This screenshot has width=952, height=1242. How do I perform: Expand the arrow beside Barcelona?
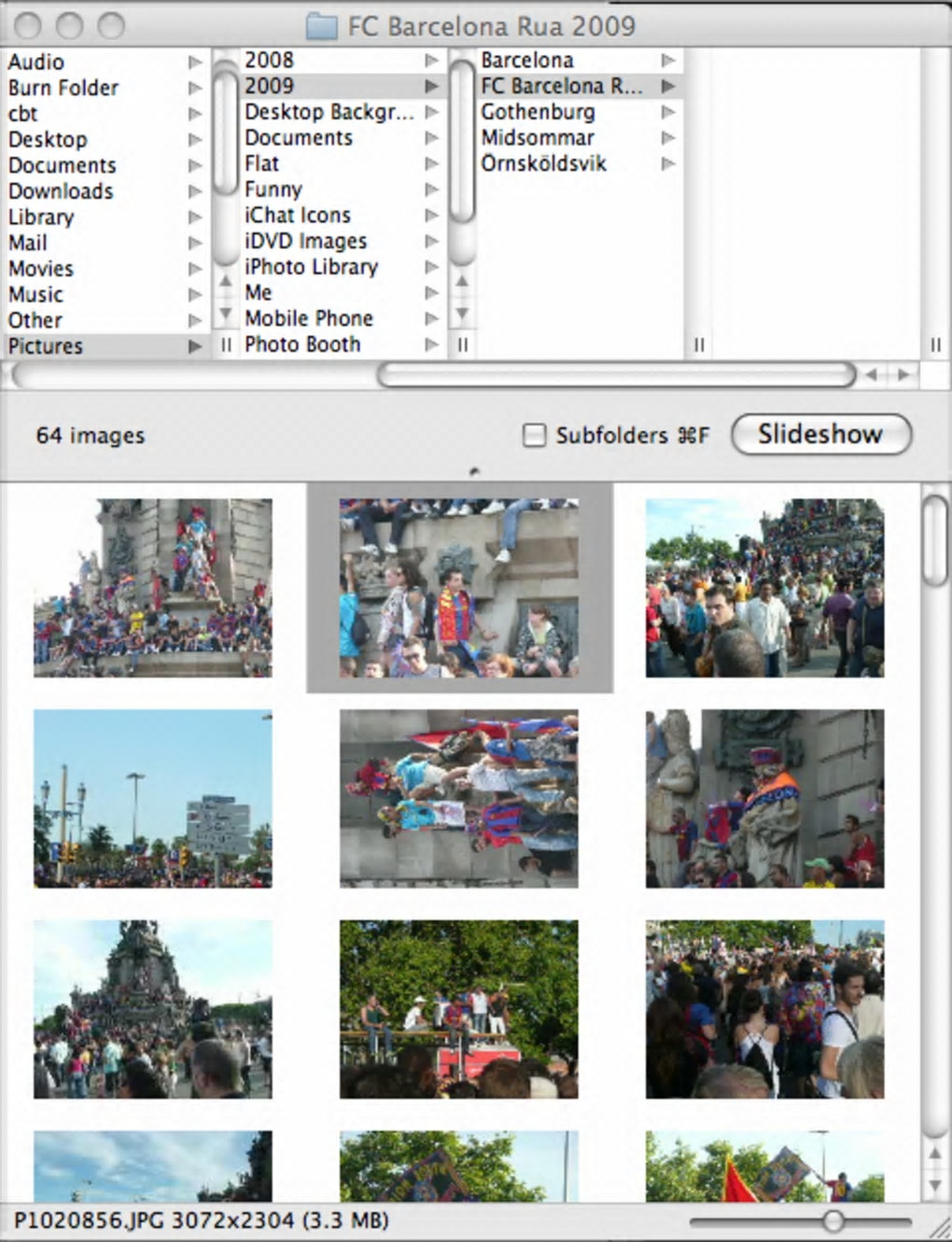click(x=668, y=60)
